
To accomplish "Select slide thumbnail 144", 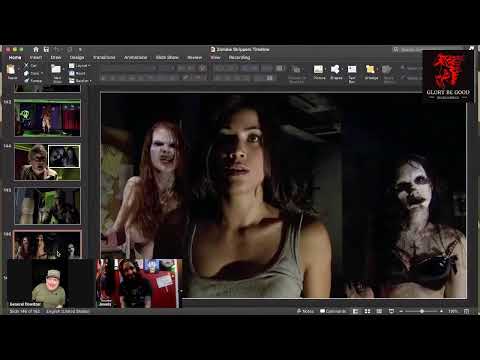I will tap(47, 162).
